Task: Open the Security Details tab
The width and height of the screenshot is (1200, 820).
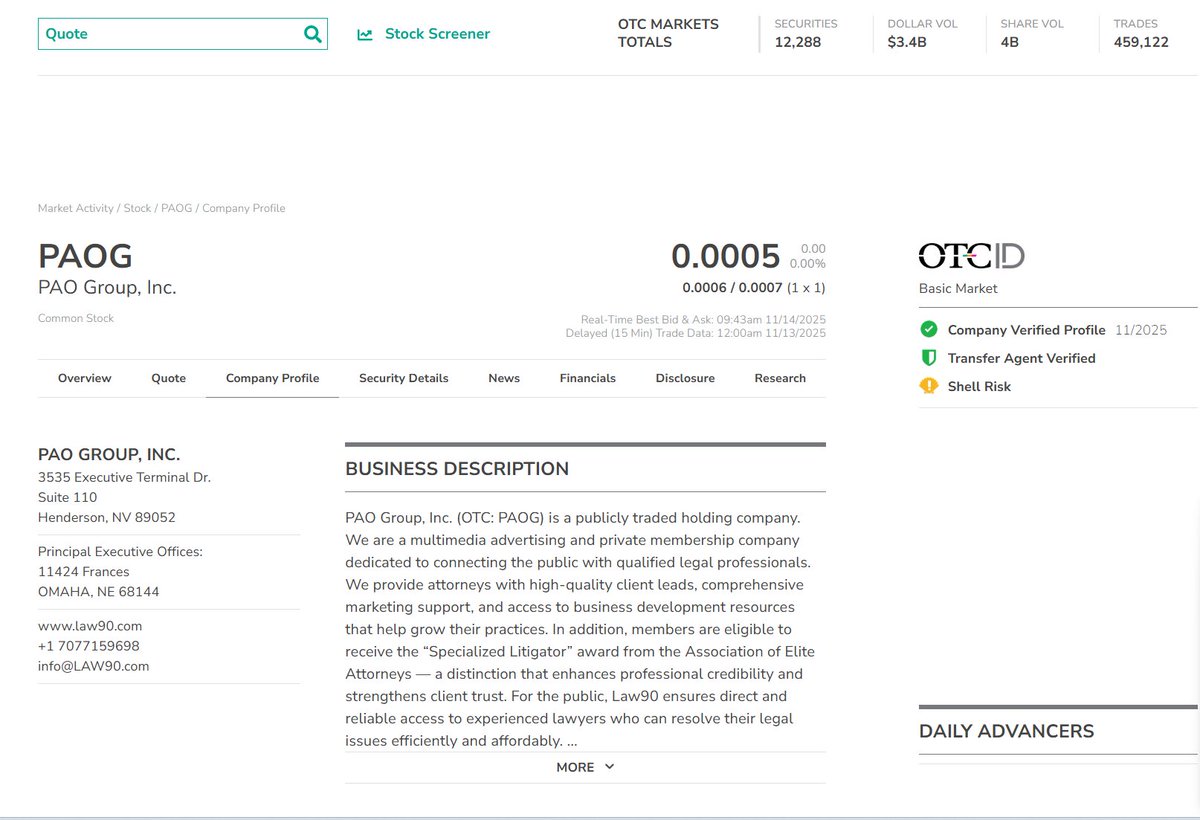Action: point(404,378)
